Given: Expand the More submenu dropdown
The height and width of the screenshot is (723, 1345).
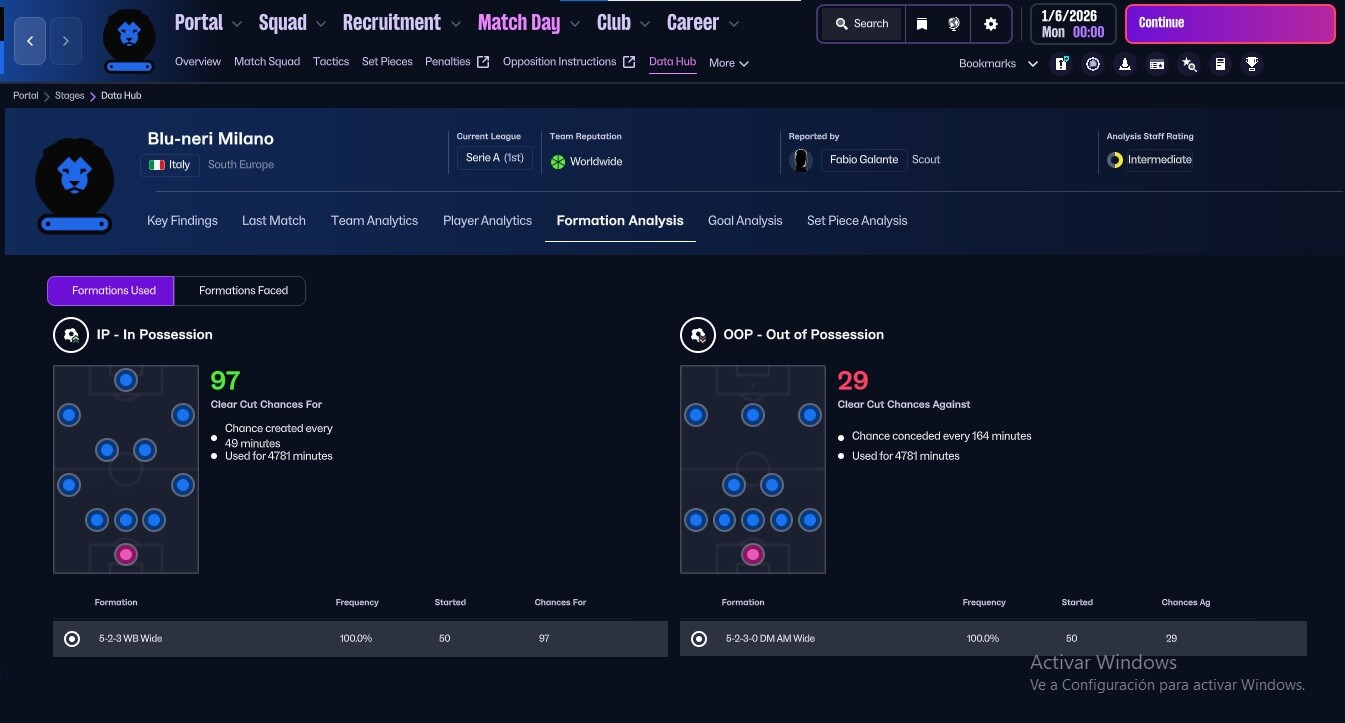Looking at the screenshot, I should pyautogui.click(x=729, y=63).
